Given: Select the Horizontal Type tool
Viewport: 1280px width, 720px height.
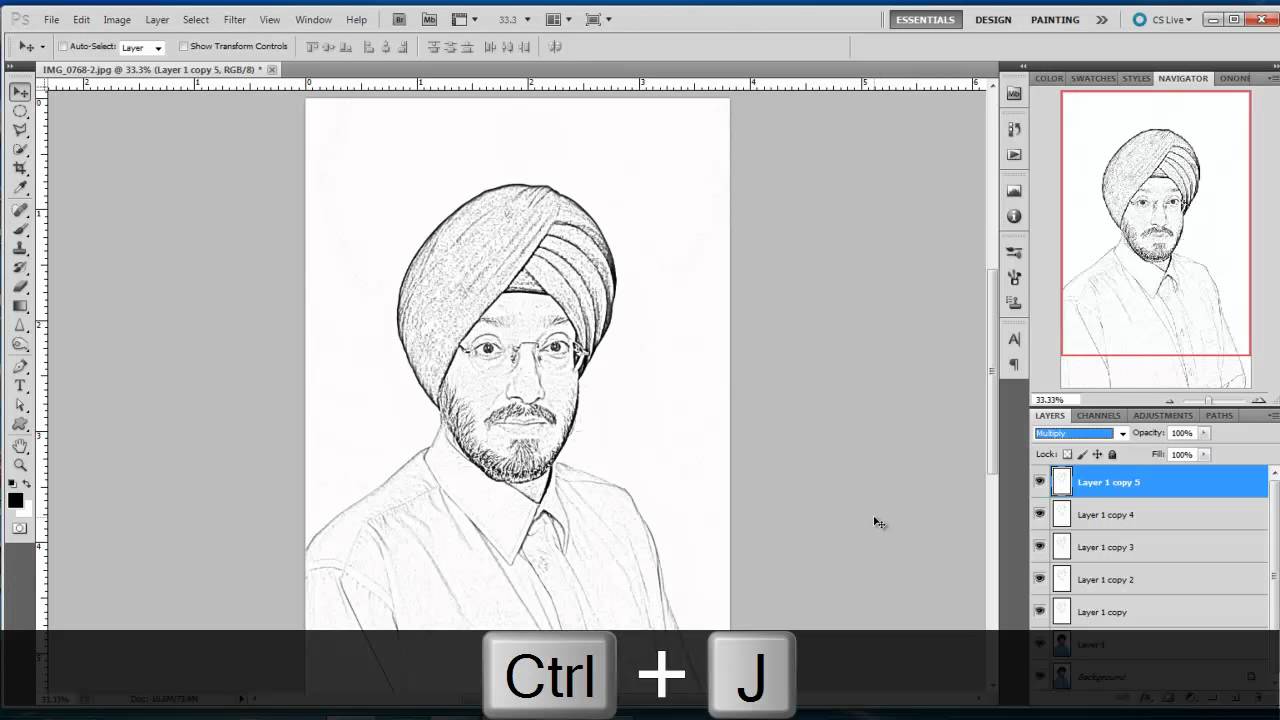Looking at the screenshot, I should click(x=20, y=386).
